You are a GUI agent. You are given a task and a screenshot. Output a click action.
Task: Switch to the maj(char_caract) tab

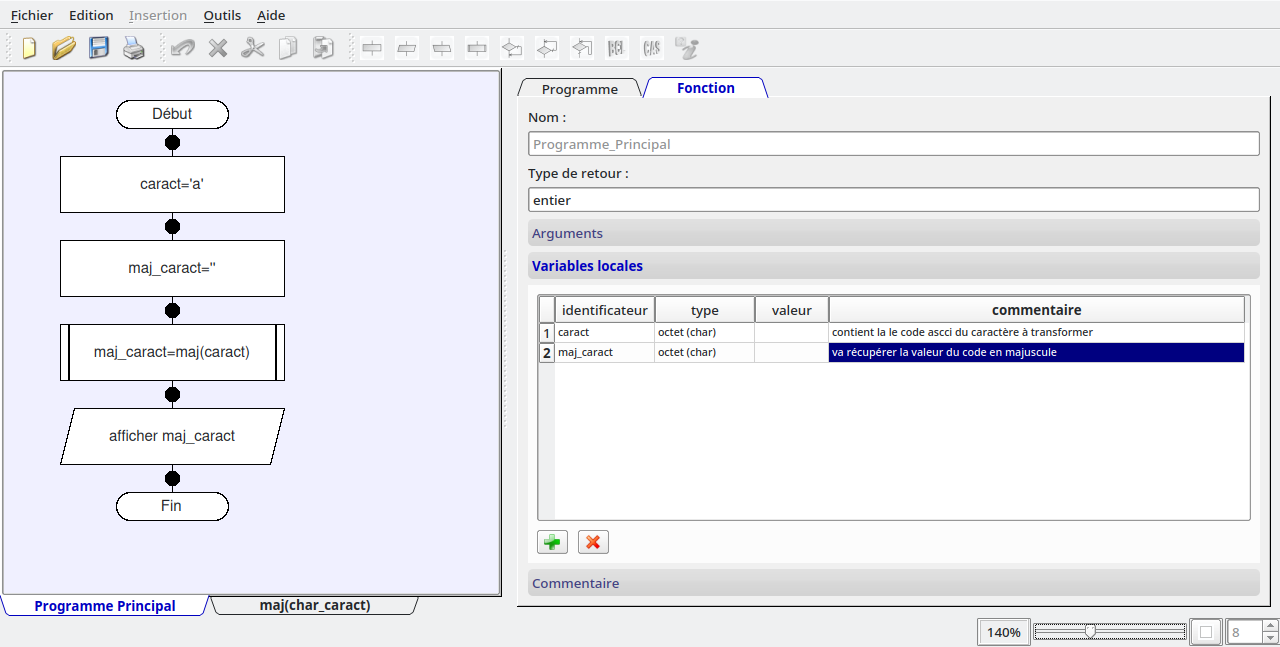tap(314, 606)
